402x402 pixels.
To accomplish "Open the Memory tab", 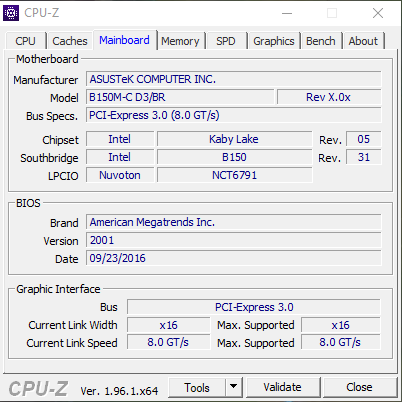I will tap(180, 41).
